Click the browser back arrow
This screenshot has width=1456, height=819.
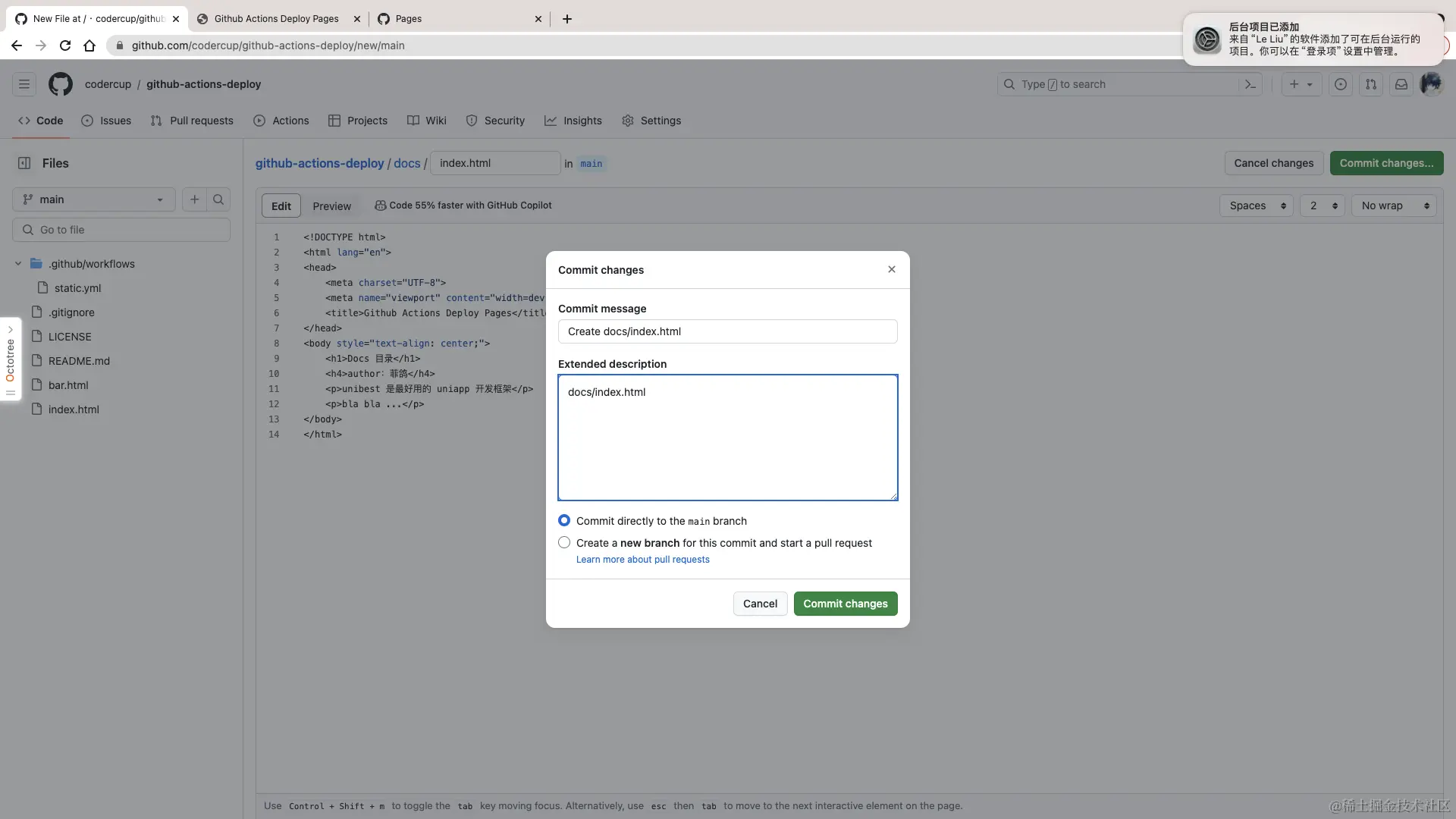(x=17, y=45)
